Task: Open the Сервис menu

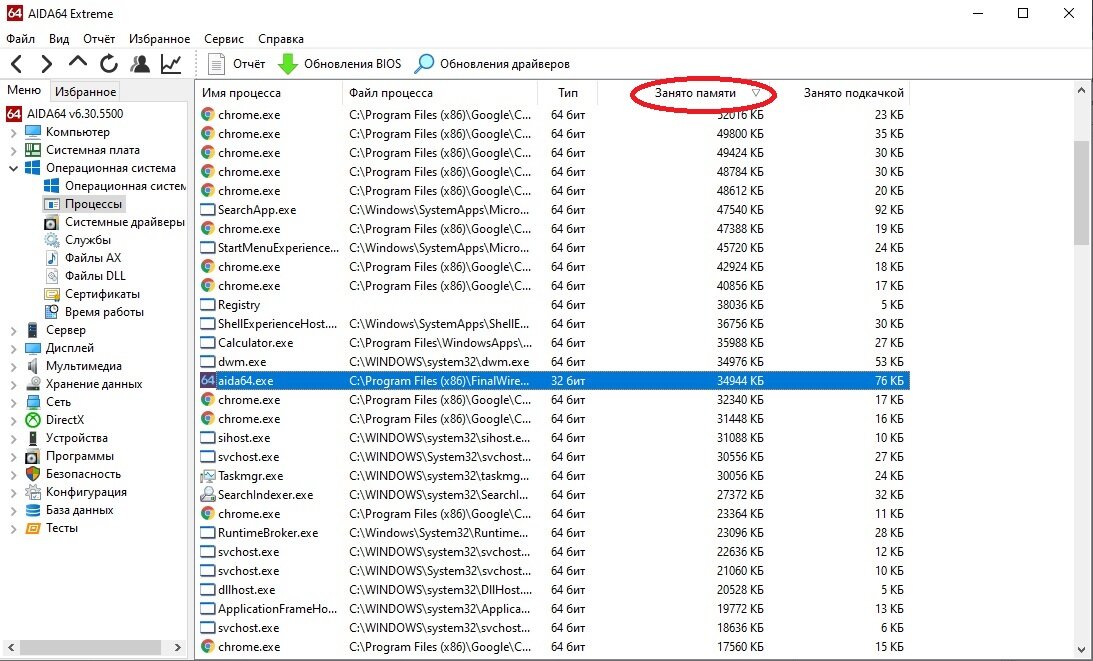Action: click(224, 39)
